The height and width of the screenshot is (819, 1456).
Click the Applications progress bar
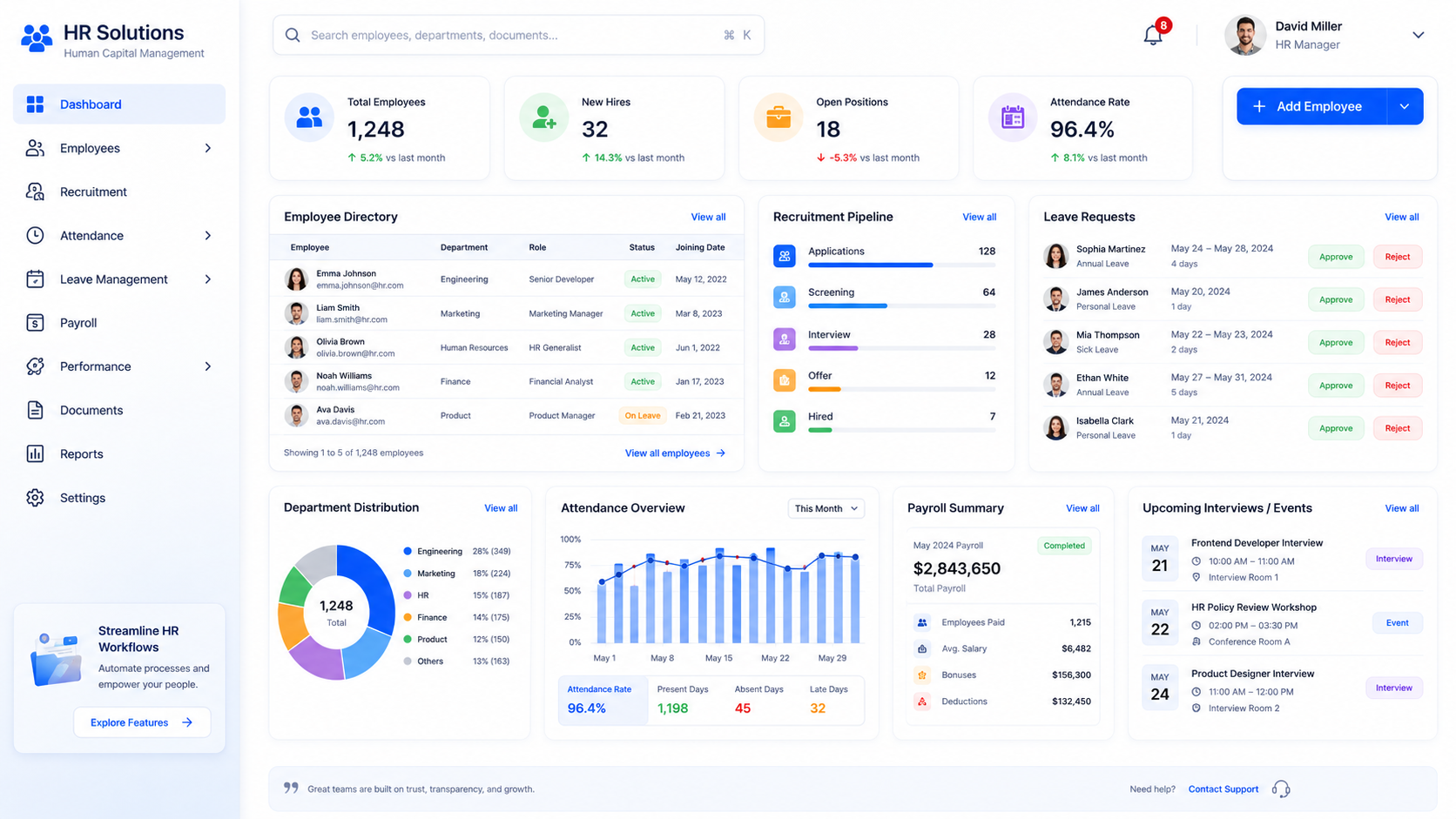(x=901, y=265)
